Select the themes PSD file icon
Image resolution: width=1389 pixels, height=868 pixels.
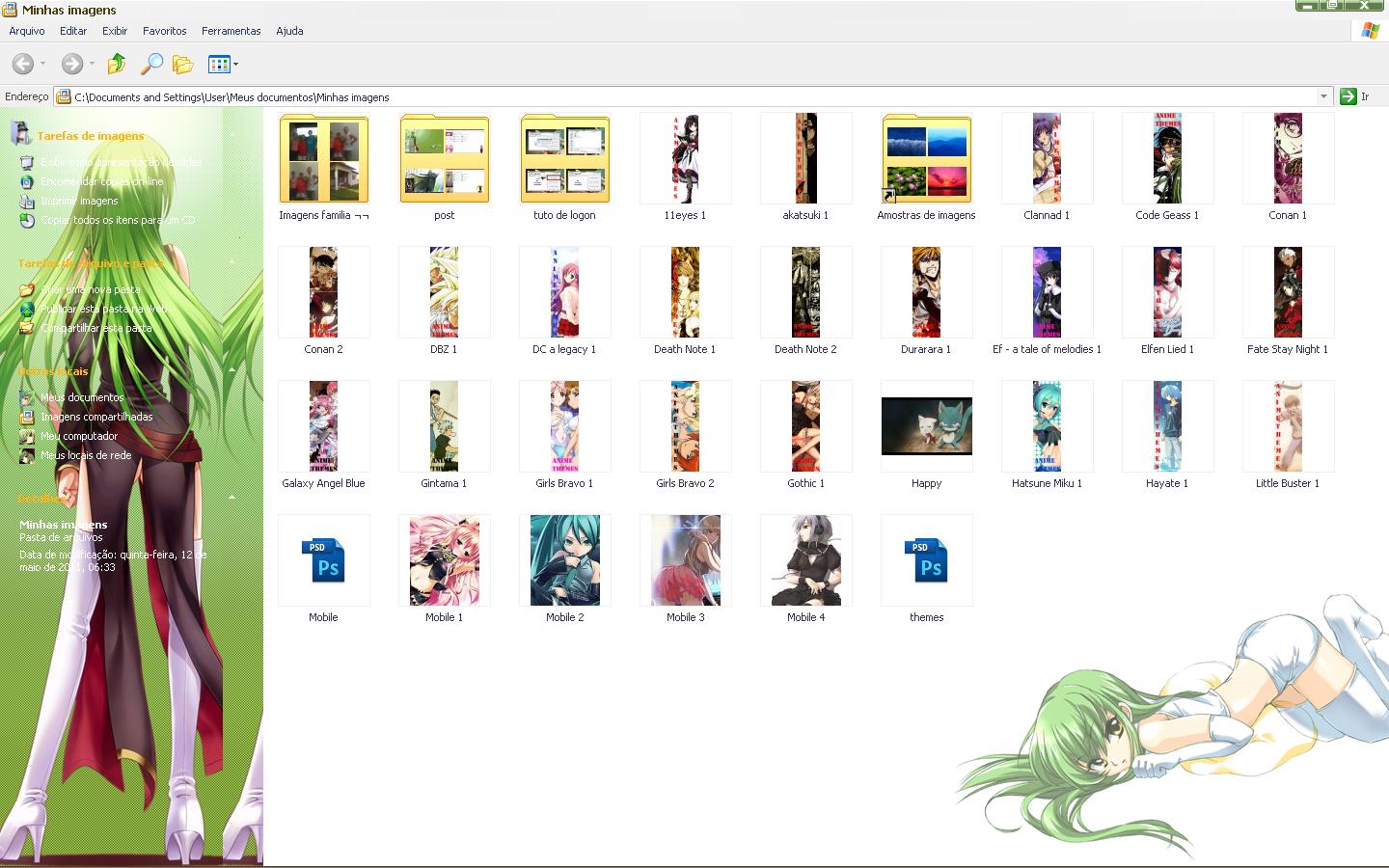926,560
